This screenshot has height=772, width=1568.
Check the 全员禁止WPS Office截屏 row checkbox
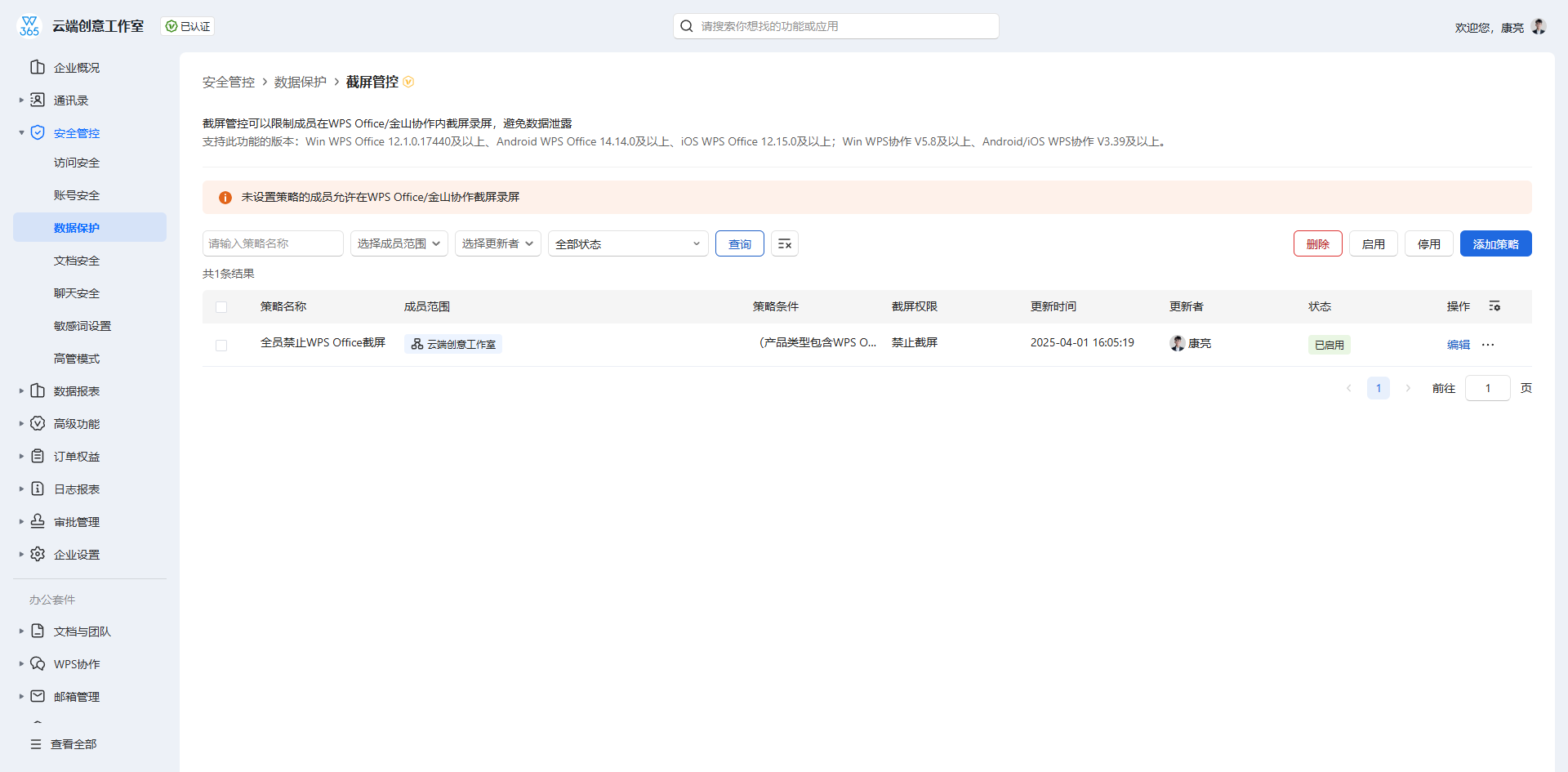[x=221, y=345]
